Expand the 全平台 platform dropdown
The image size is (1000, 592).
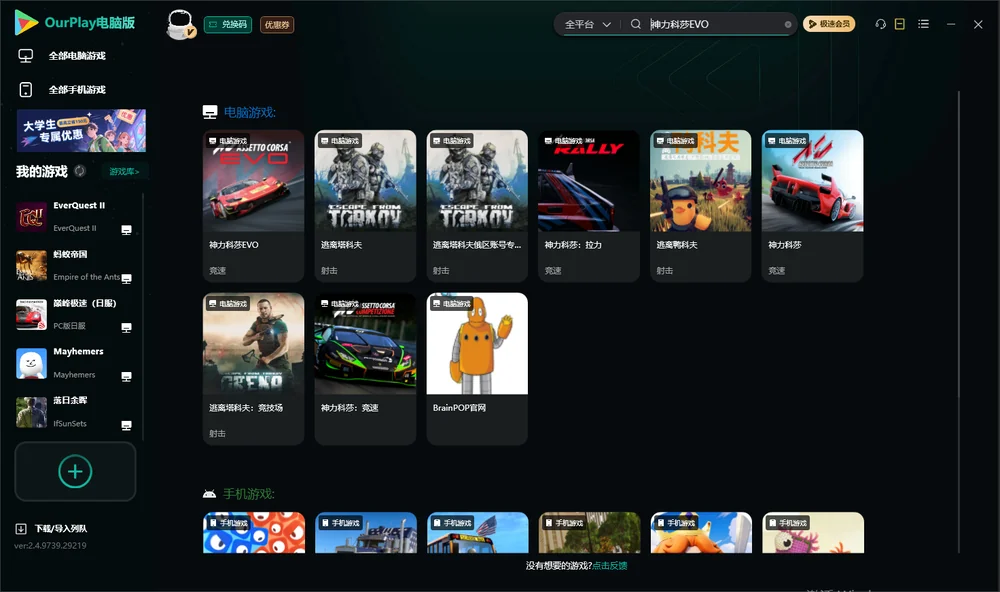587,24
